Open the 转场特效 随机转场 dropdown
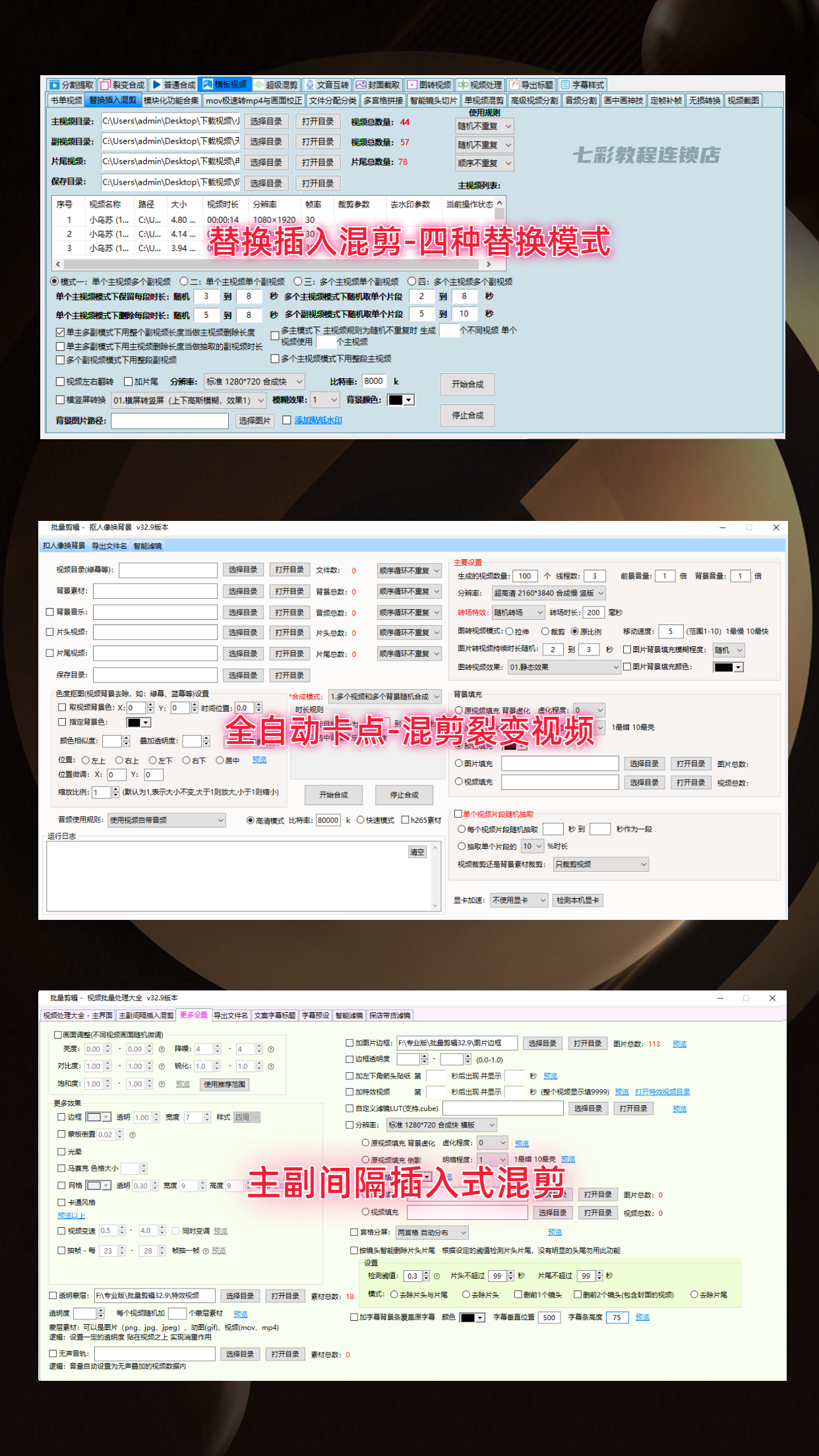 [x=519, y=613]
